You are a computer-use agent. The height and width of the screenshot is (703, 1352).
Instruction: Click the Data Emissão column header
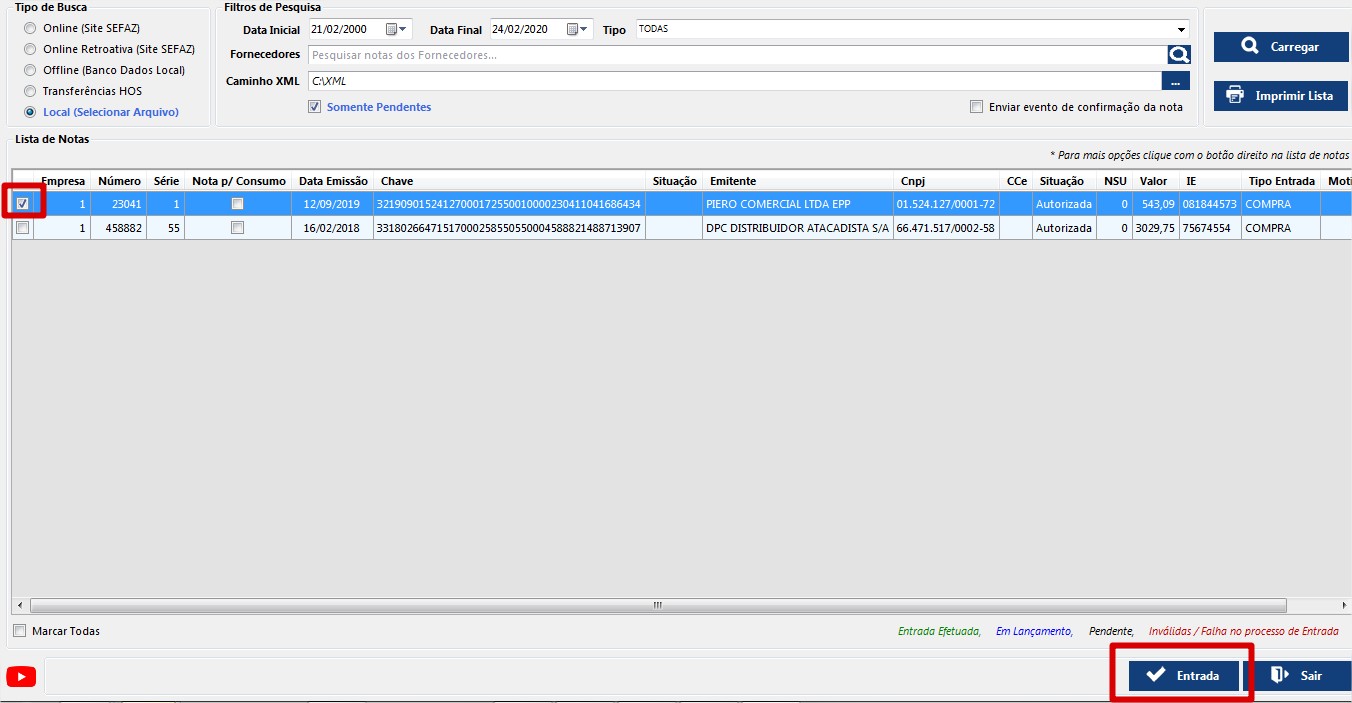pyautogui.click(x=333, y=181)
